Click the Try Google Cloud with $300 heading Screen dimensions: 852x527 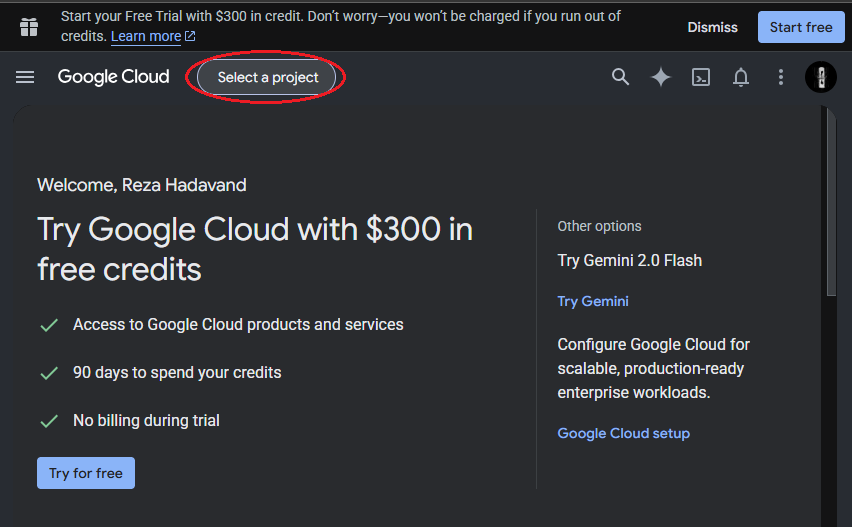point(255,249)
